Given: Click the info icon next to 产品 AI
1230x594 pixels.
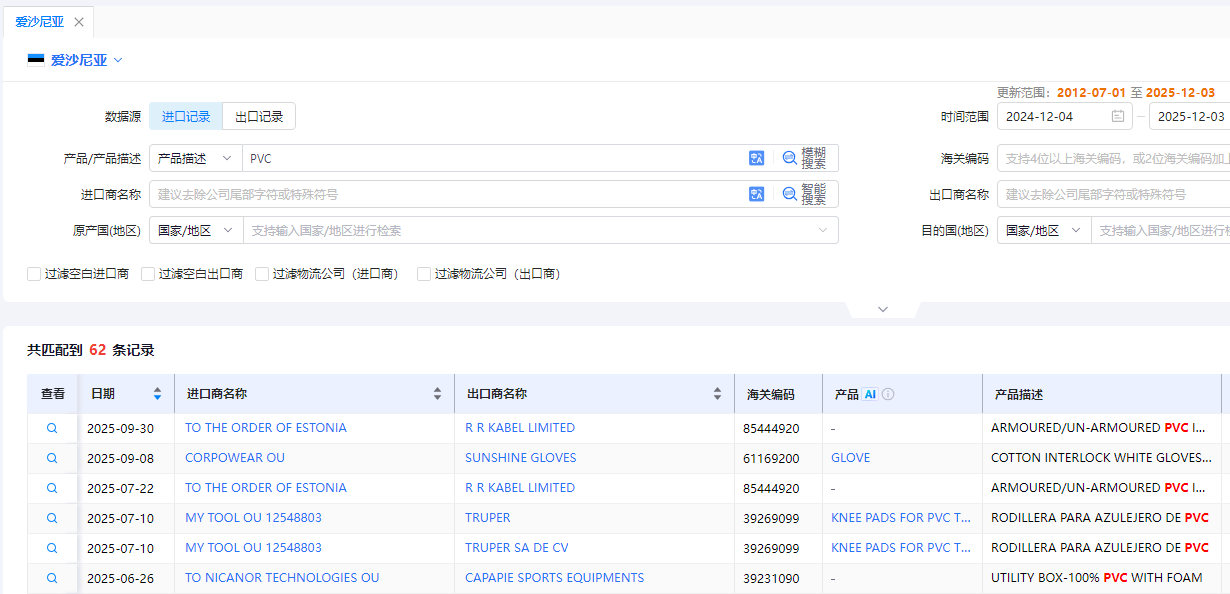Looking at the screenshot, I should [x=888, y=394].
